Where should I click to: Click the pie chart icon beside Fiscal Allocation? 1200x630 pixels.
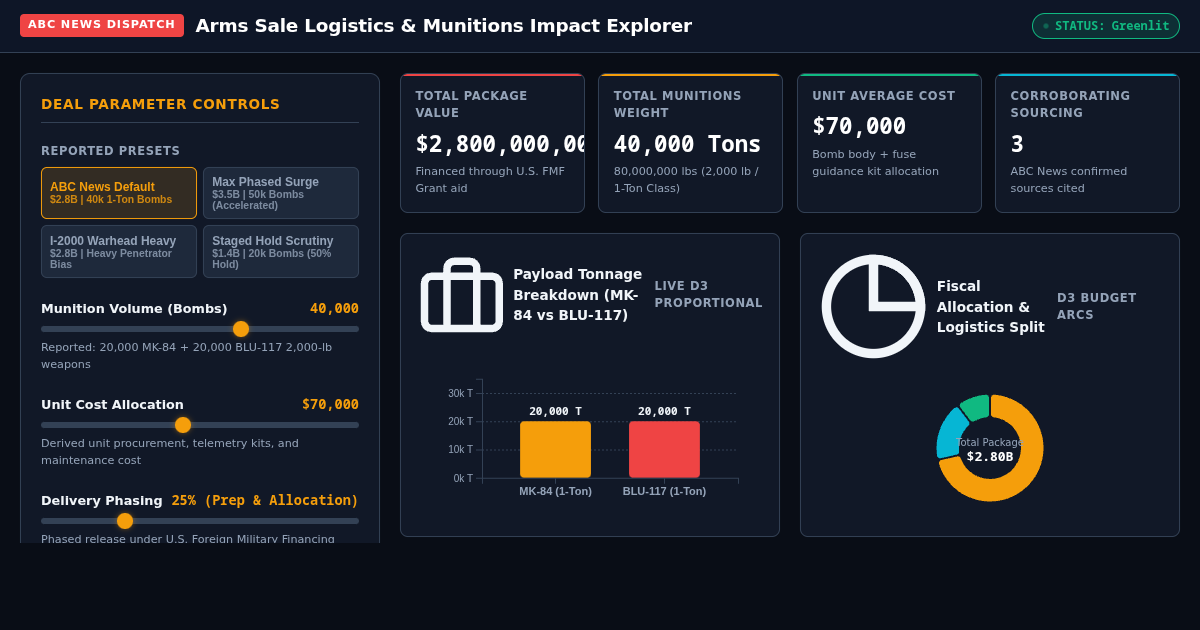coord(873,306)
